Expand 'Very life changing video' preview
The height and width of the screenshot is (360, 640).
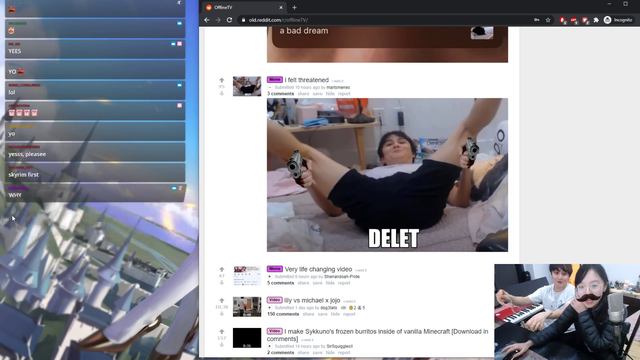[269, 277]
